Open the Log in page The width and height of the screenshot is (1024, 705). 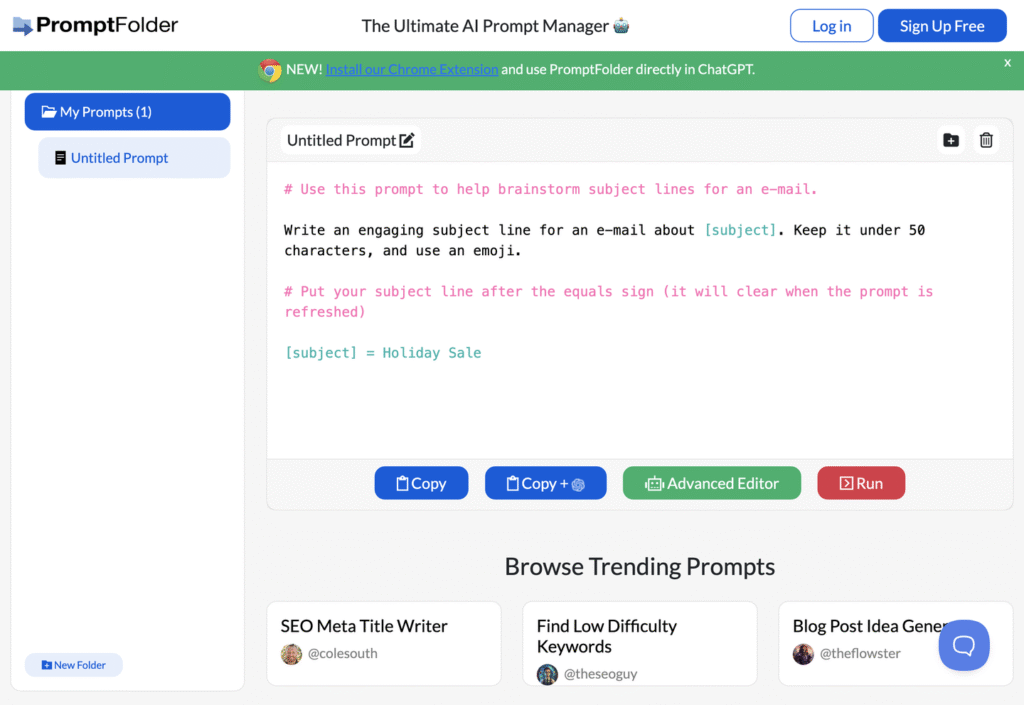tap(831, 26)
